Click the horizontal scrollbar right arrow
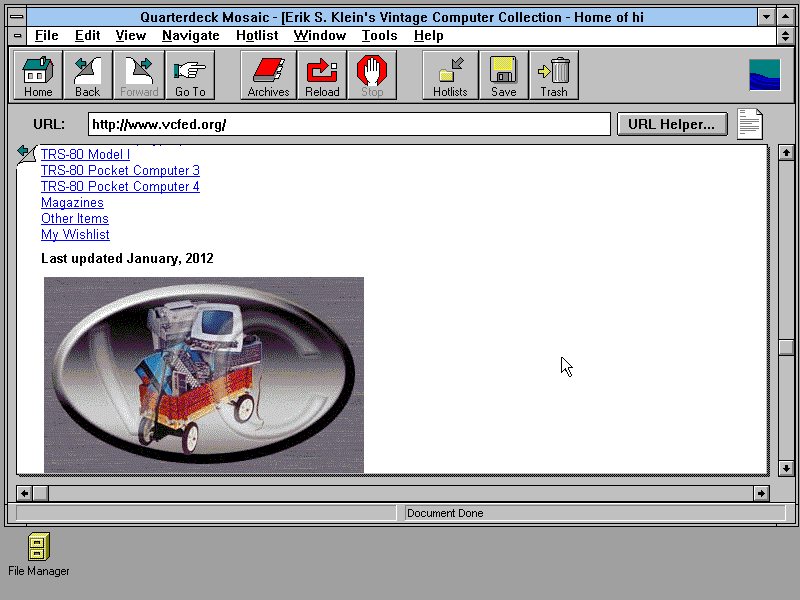This screenshot has height=600, width=800. [761, 493]
